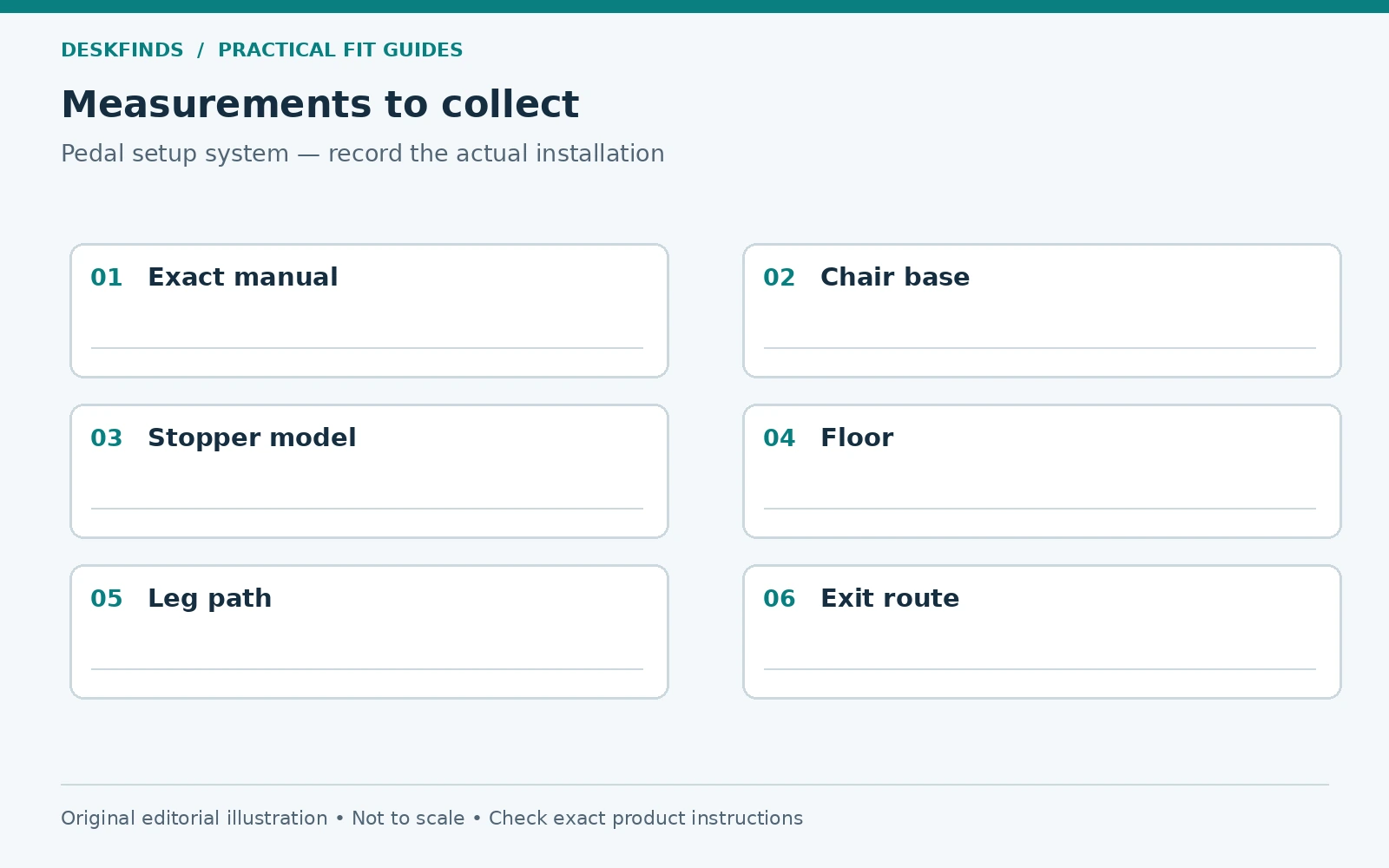The image size is (1389, 868).
Task: Click number 02 on Chair base card
Action: click(x=780, y=278)
